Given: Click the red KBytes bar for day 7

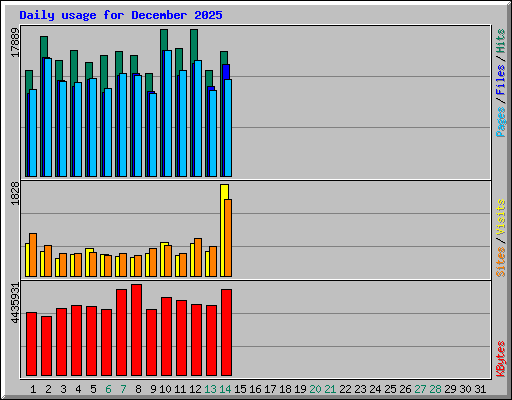Looking at the screenshot, I should tap(121, 333).
